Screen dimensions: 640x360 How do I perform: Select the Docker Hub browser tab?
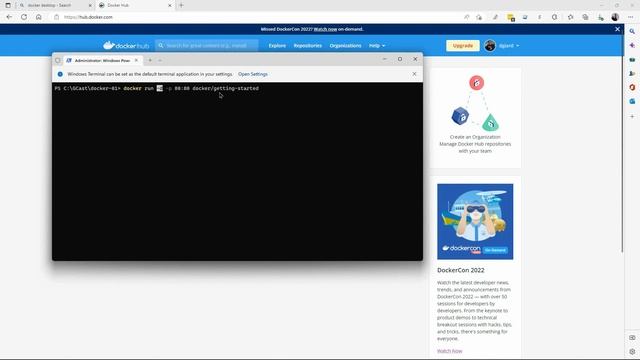point(135,5)
